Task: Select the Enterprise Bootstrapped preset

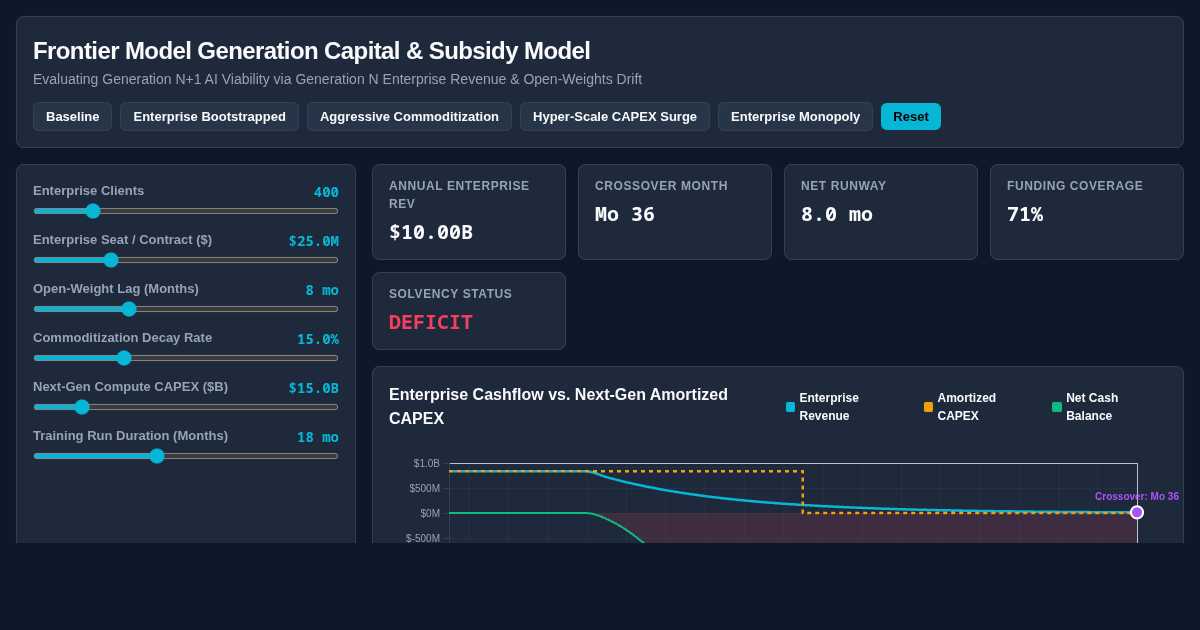Action: [x=209, y=116]
